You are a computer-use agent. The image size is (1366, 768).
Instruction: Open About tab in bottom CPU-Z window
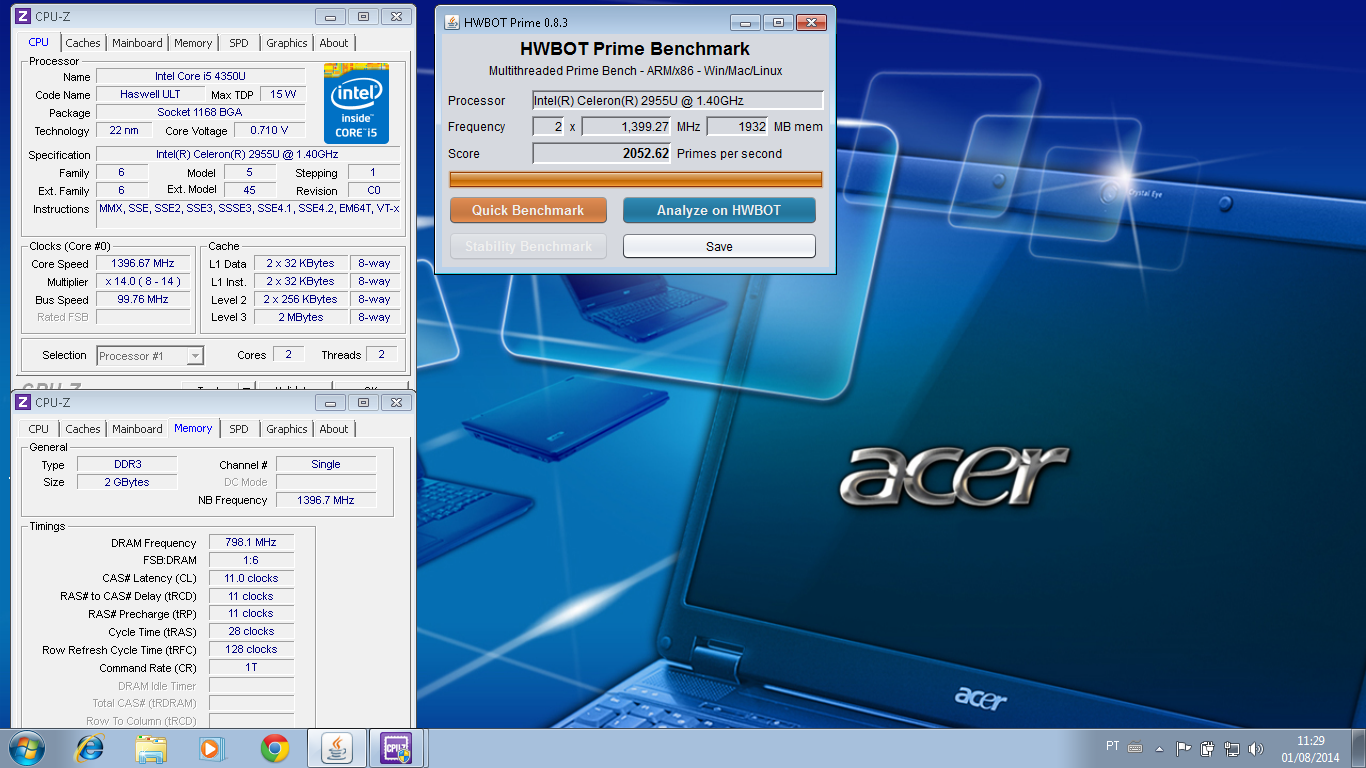pos(334,429)
